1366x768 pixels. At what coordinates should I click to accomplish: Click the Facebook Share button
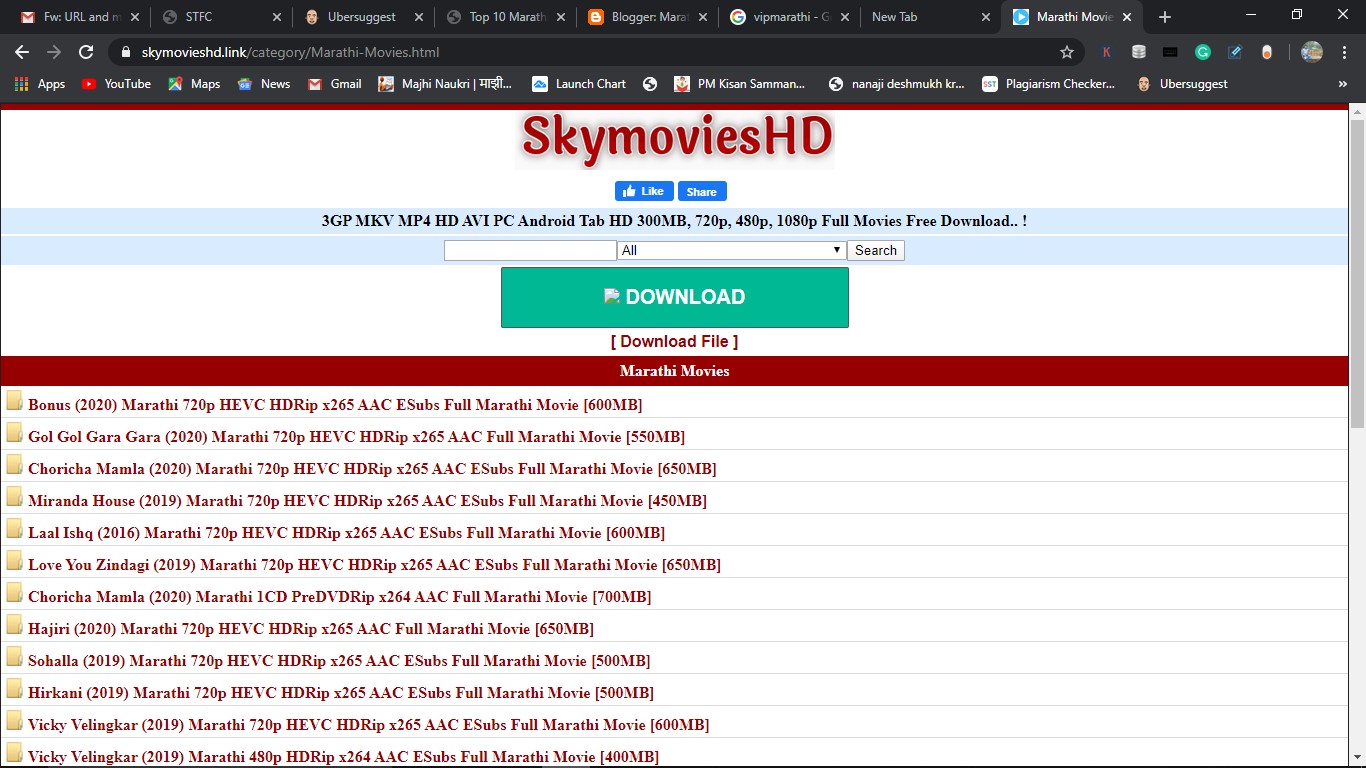point(702,191)
